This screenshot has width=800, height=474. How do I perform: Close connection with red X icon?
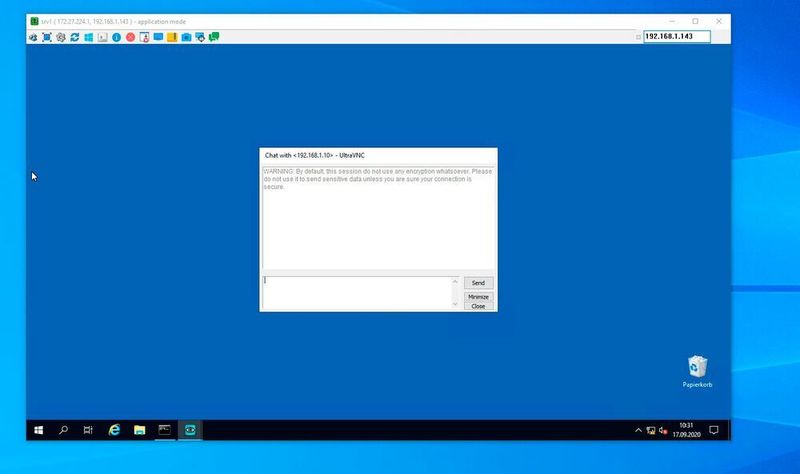(131, 37)
